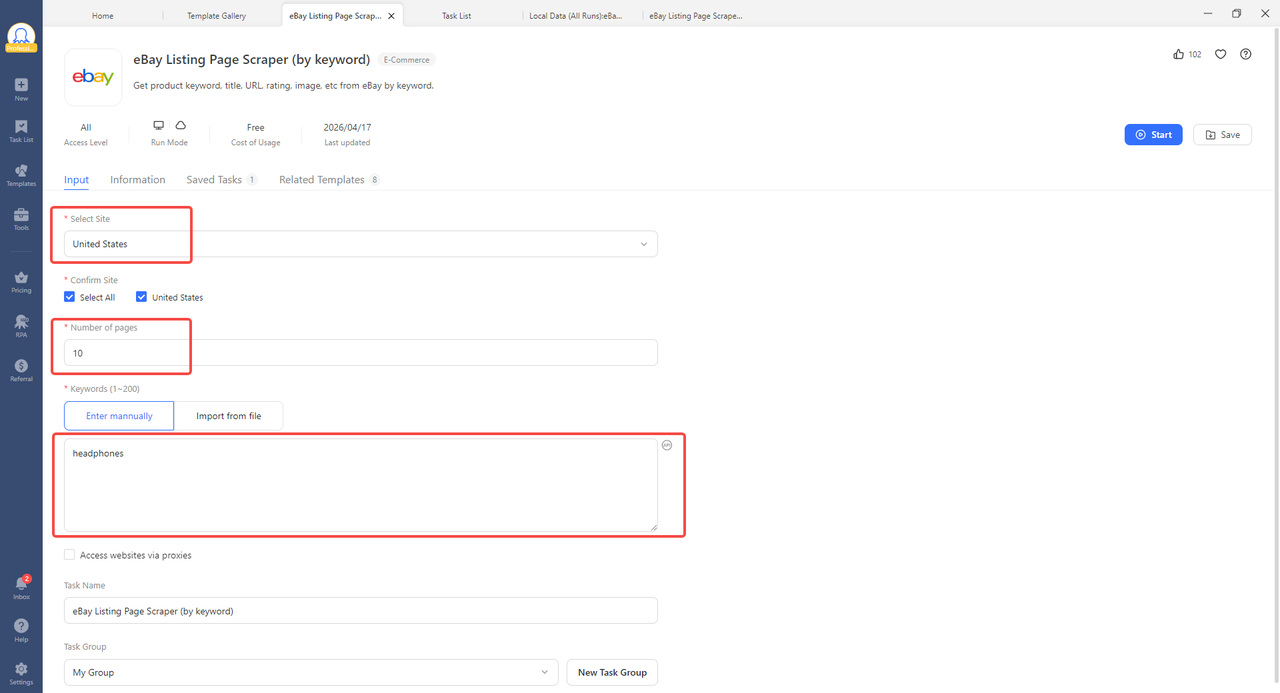Click the Start button
The width and height of the screenshot is (1280, 693).
(1153, 133)
